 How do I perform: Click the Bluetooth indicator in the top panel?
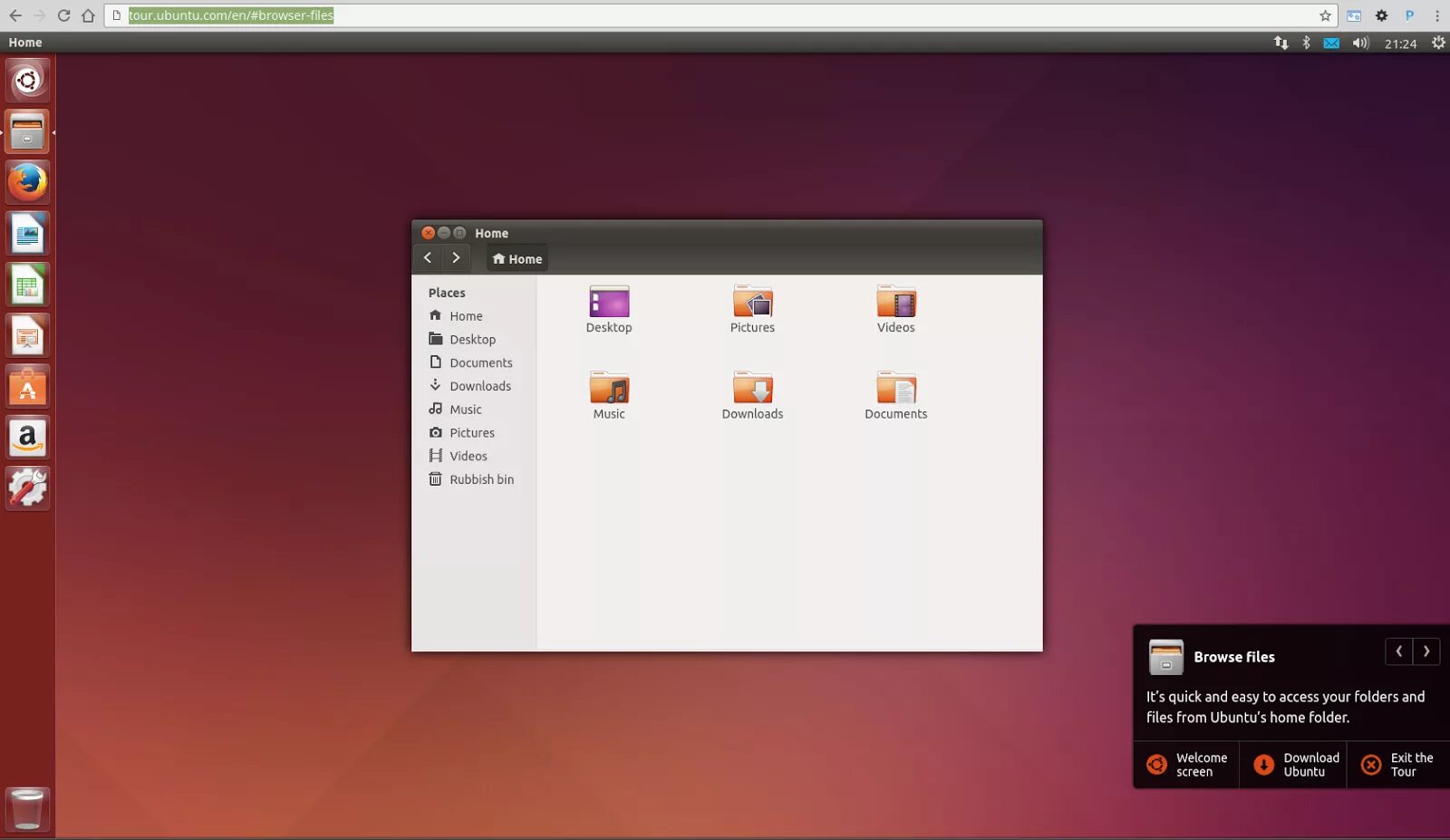1306,43
